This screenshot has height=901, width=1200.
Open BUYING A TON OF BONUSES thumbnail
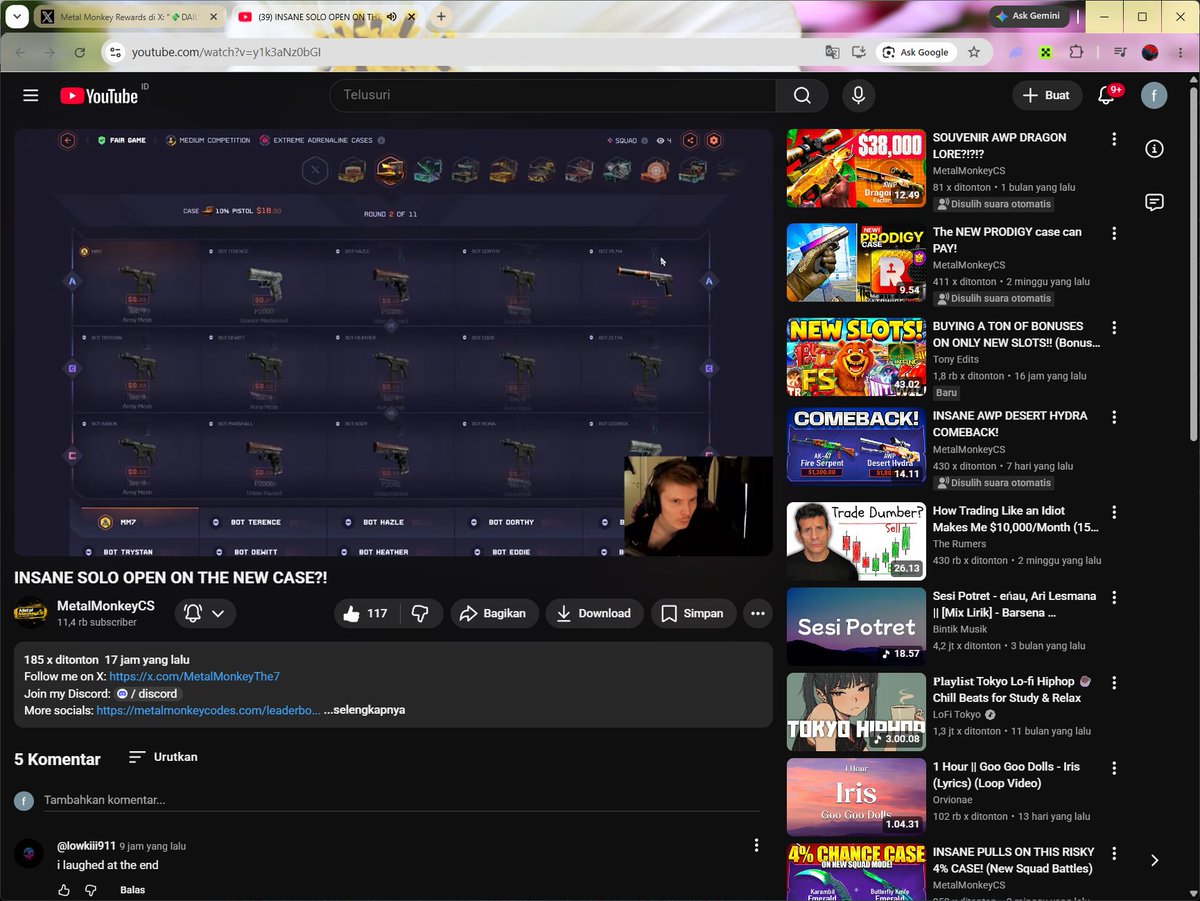coord(856,357)
